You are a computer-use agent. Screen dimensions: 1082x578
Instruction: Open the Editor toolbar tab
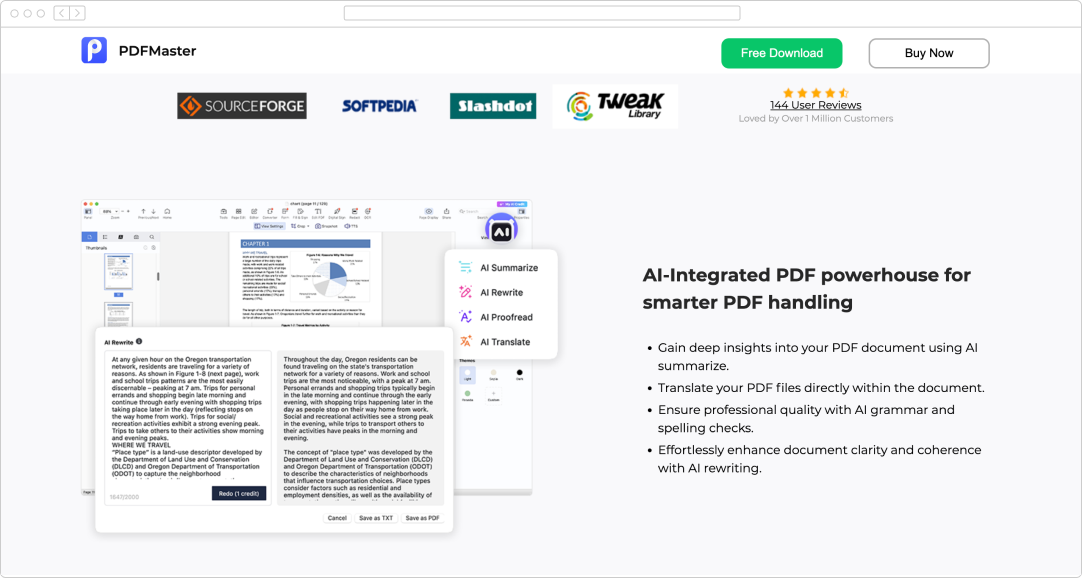click(x=254, y=213)
